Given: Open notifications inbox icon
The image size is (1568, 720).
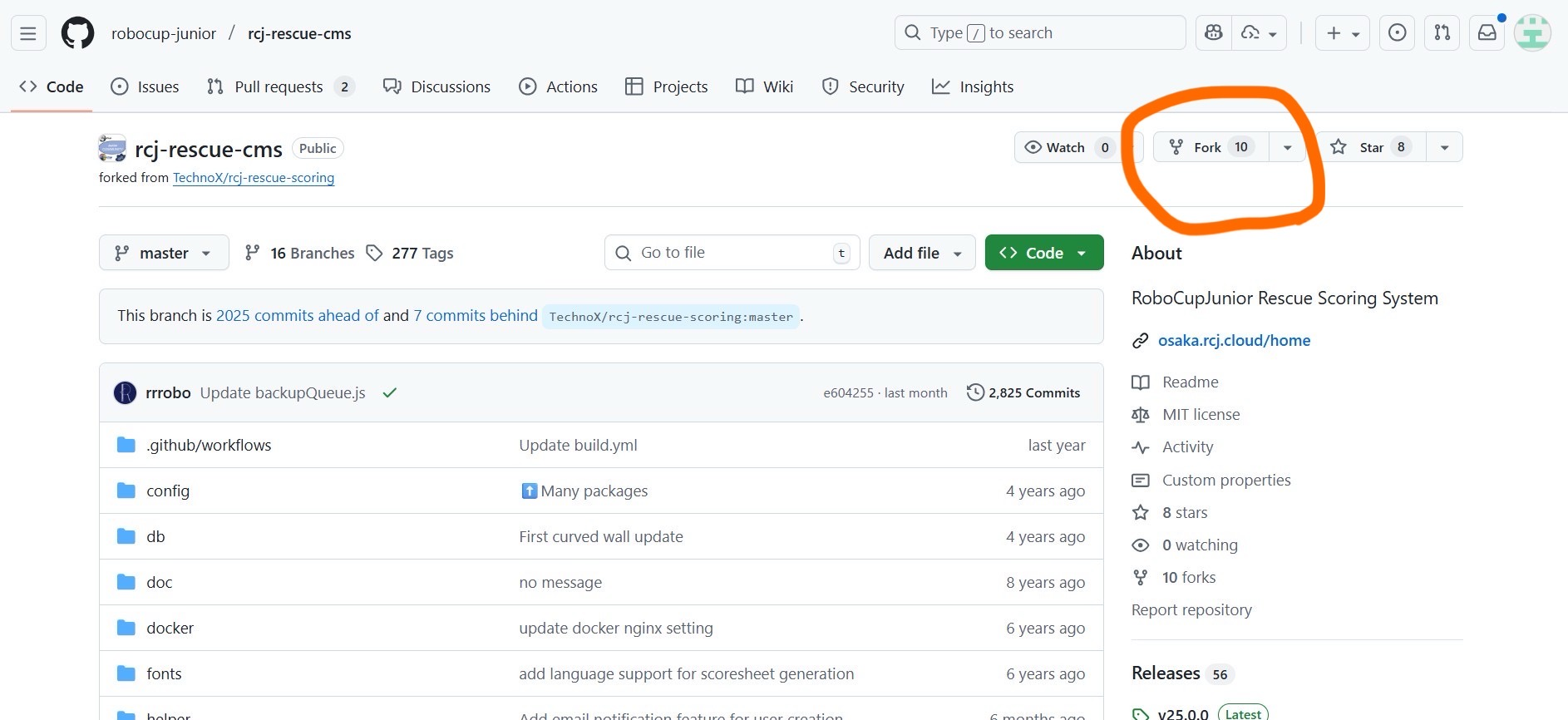Looking at the screenshot, I should click(x=1487, y=33).
